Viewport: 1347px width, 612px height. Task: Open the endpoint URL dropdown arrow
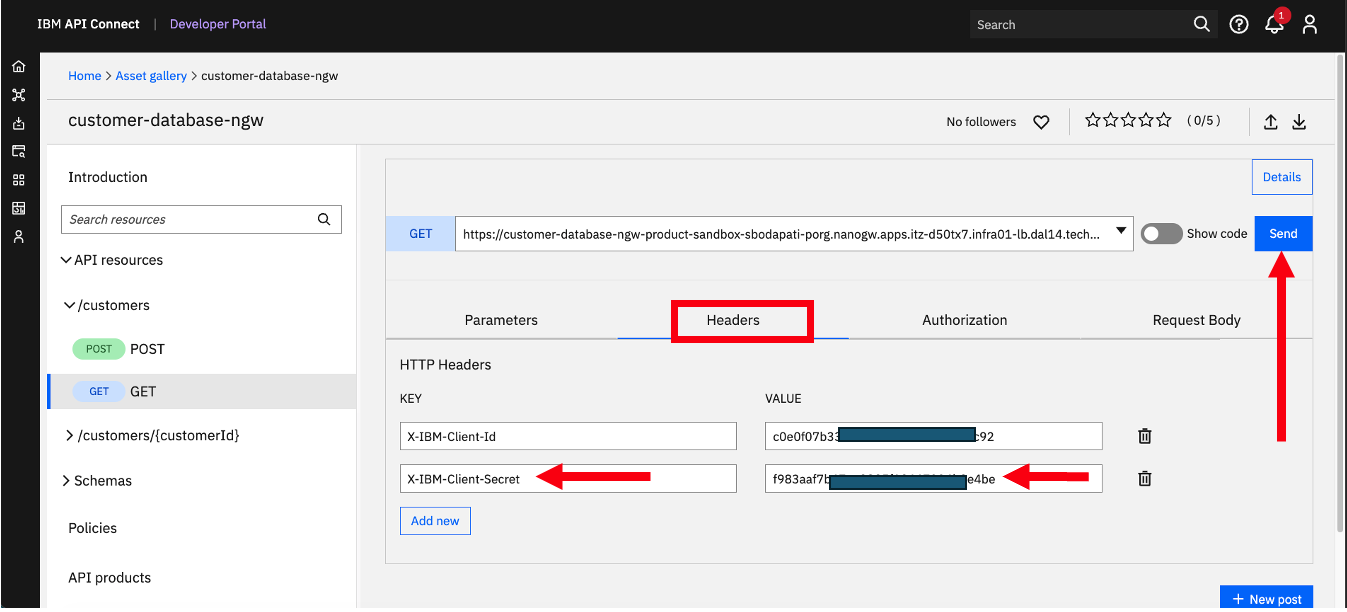click(1121, 232)
